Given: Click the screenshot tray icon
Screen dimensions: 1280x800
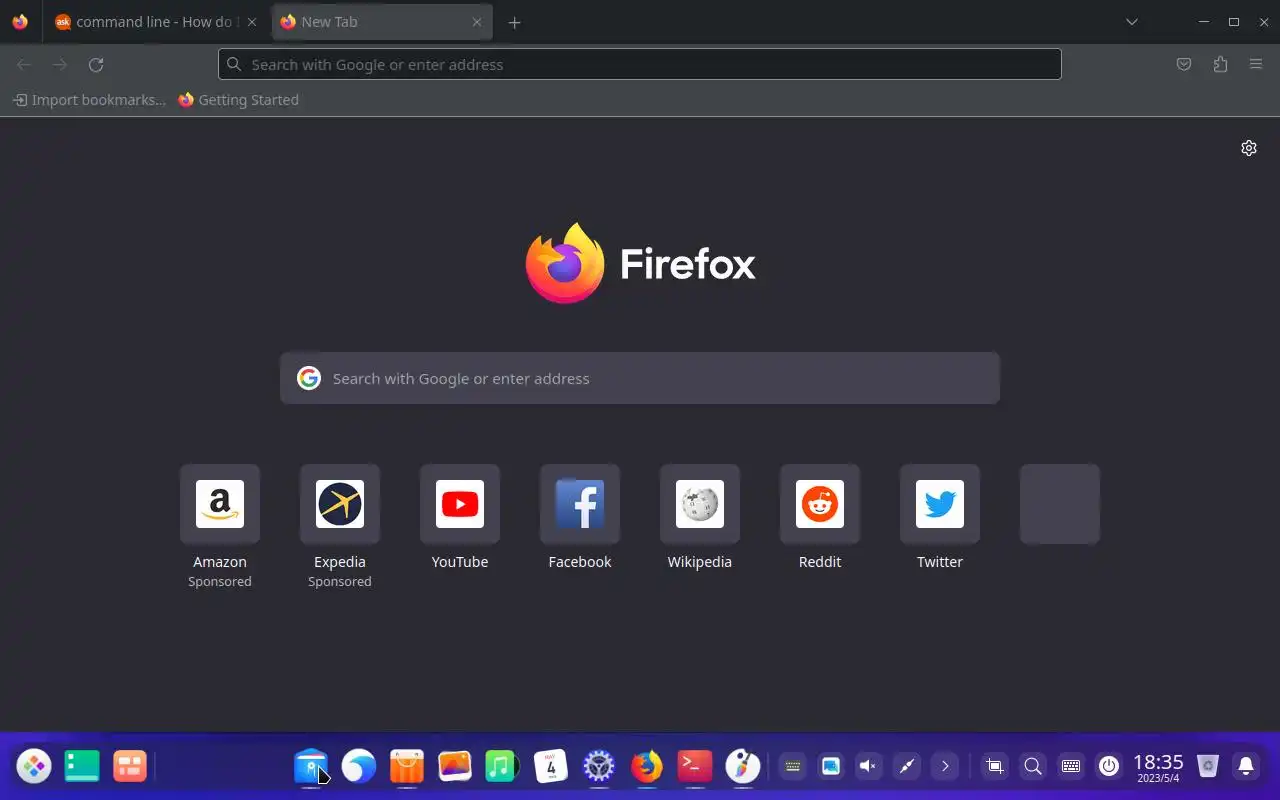Looking at the screenshot, I should click(x=995, y=767).
